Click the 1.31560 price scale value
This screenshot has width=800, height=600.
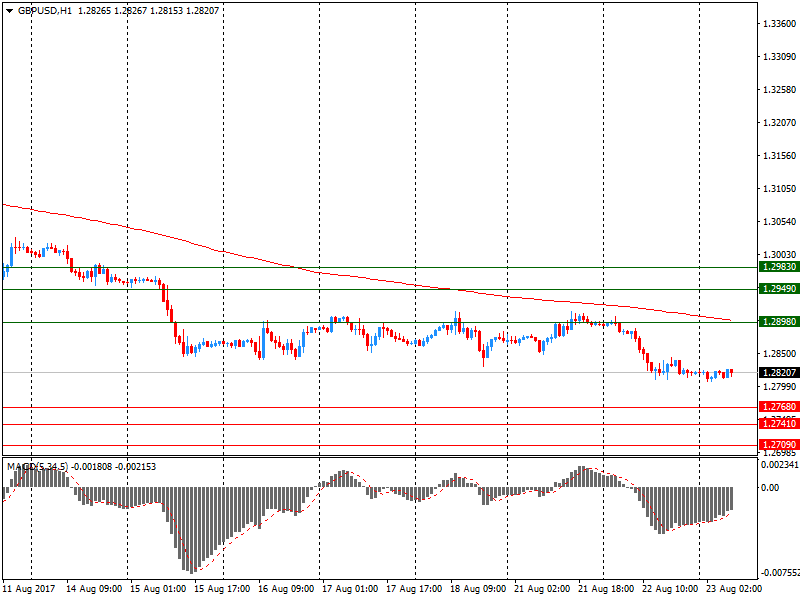coord(779,156)
